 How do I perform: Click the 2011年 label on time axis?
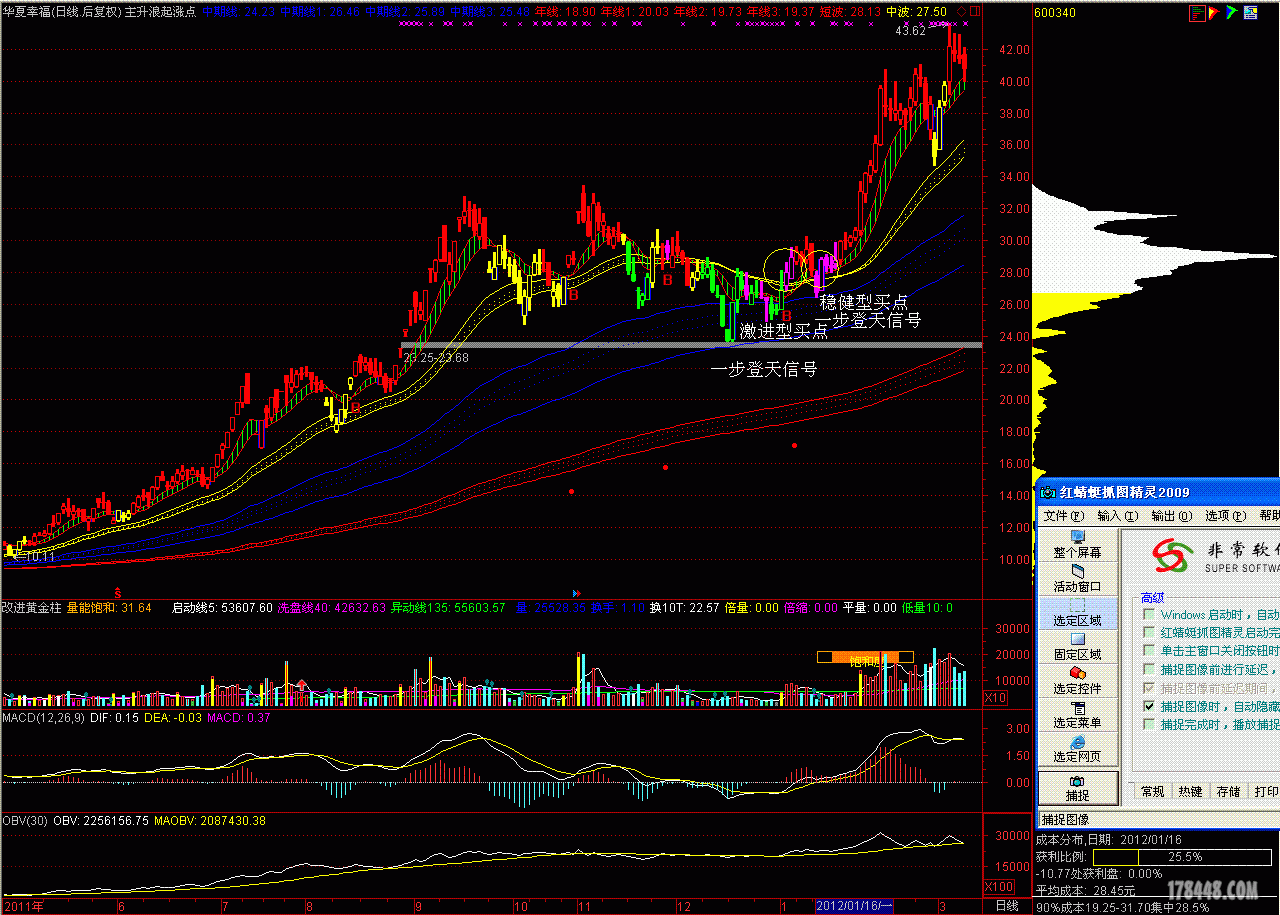coord(23,905)
